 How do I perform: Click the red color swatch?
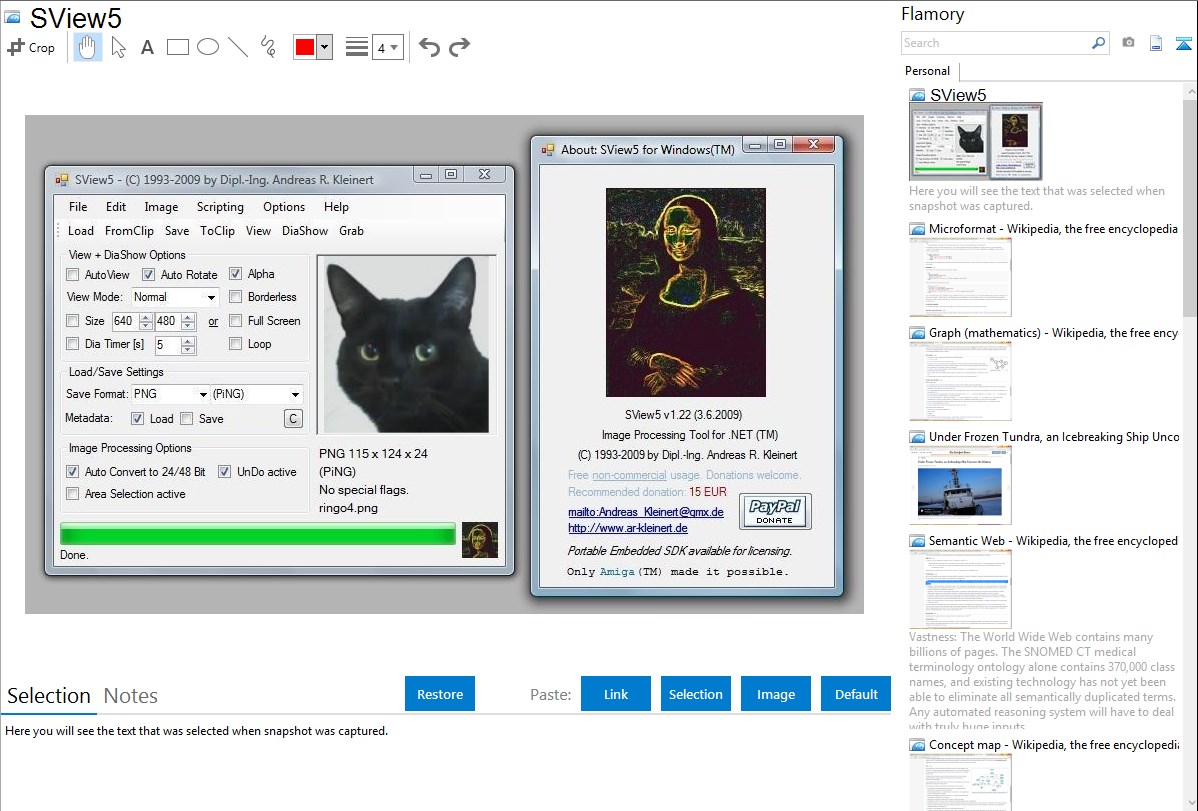click(304, 47)
